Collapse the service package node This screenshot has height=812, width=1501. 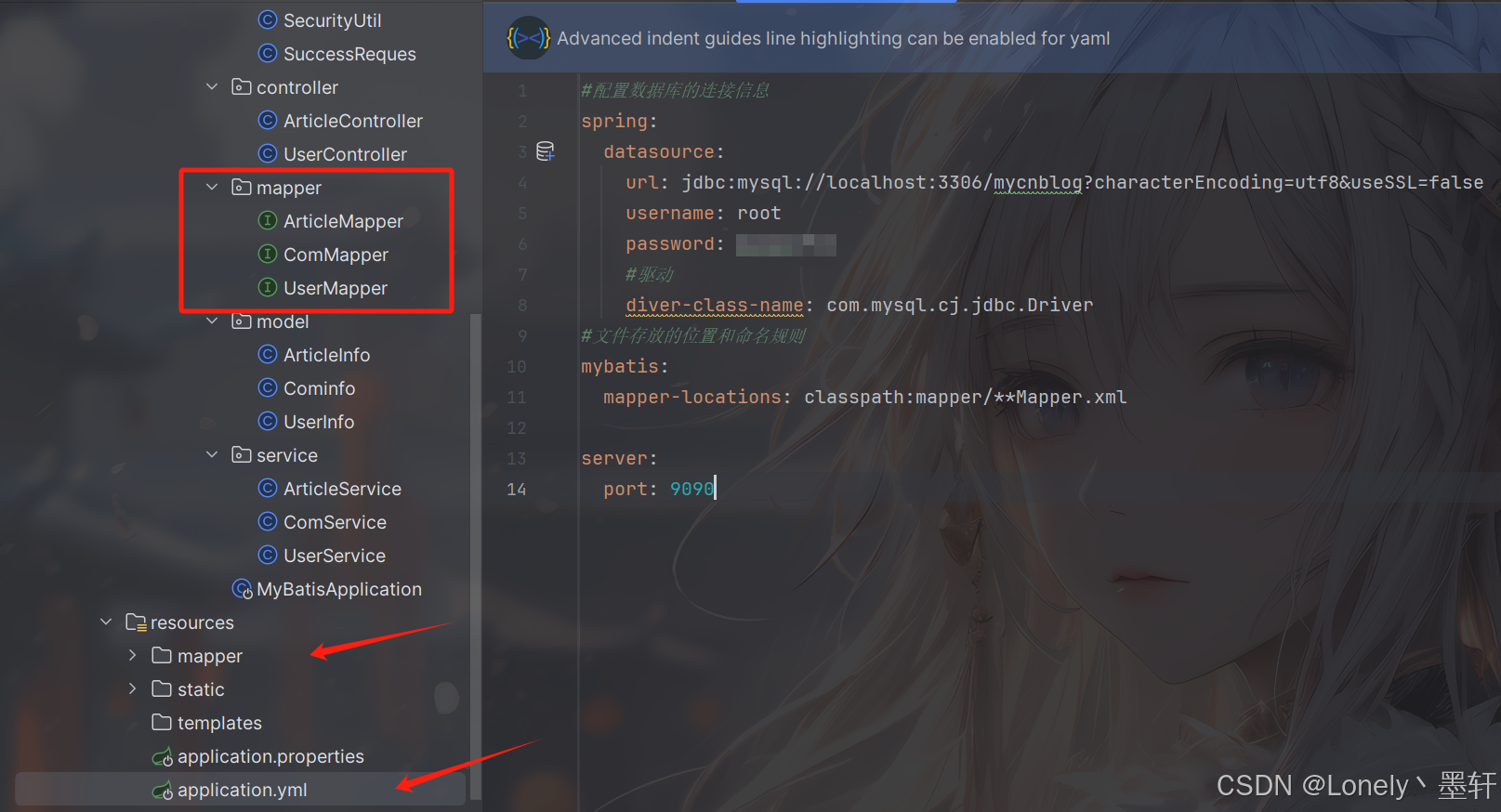[212, 454]
